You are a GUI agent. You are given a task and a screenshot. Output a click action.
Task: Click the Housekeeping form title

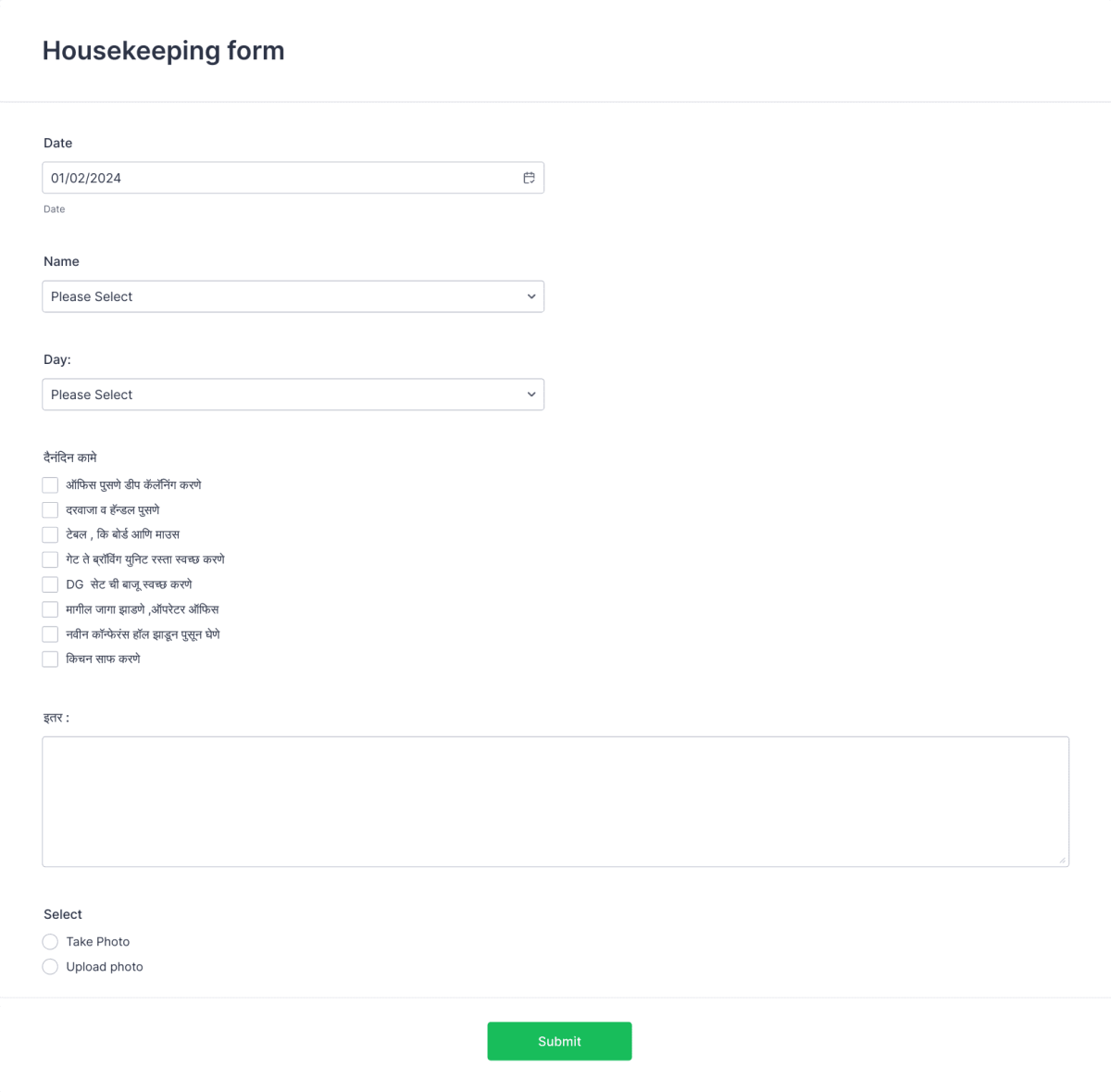click(x=163, y=51)
